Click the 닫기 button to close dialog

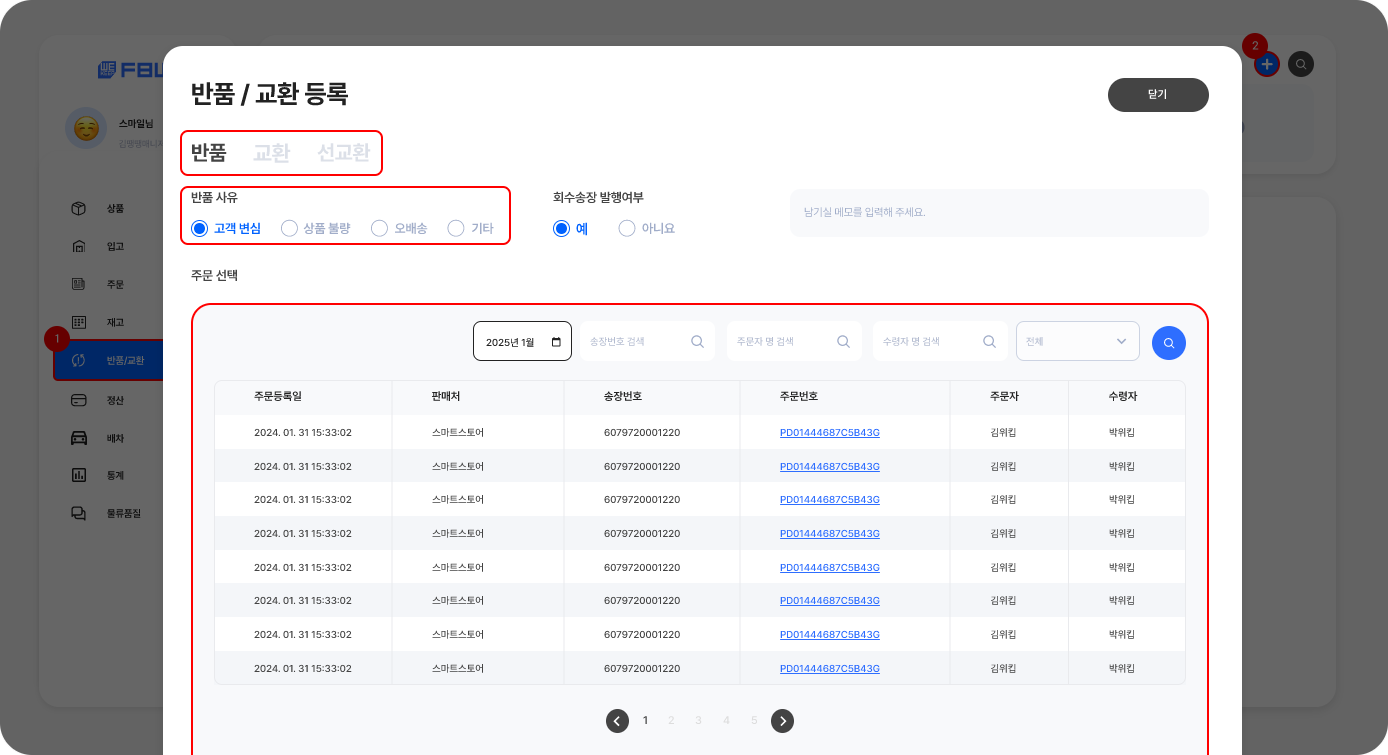pyautogui.click(x=1158, y=94)
